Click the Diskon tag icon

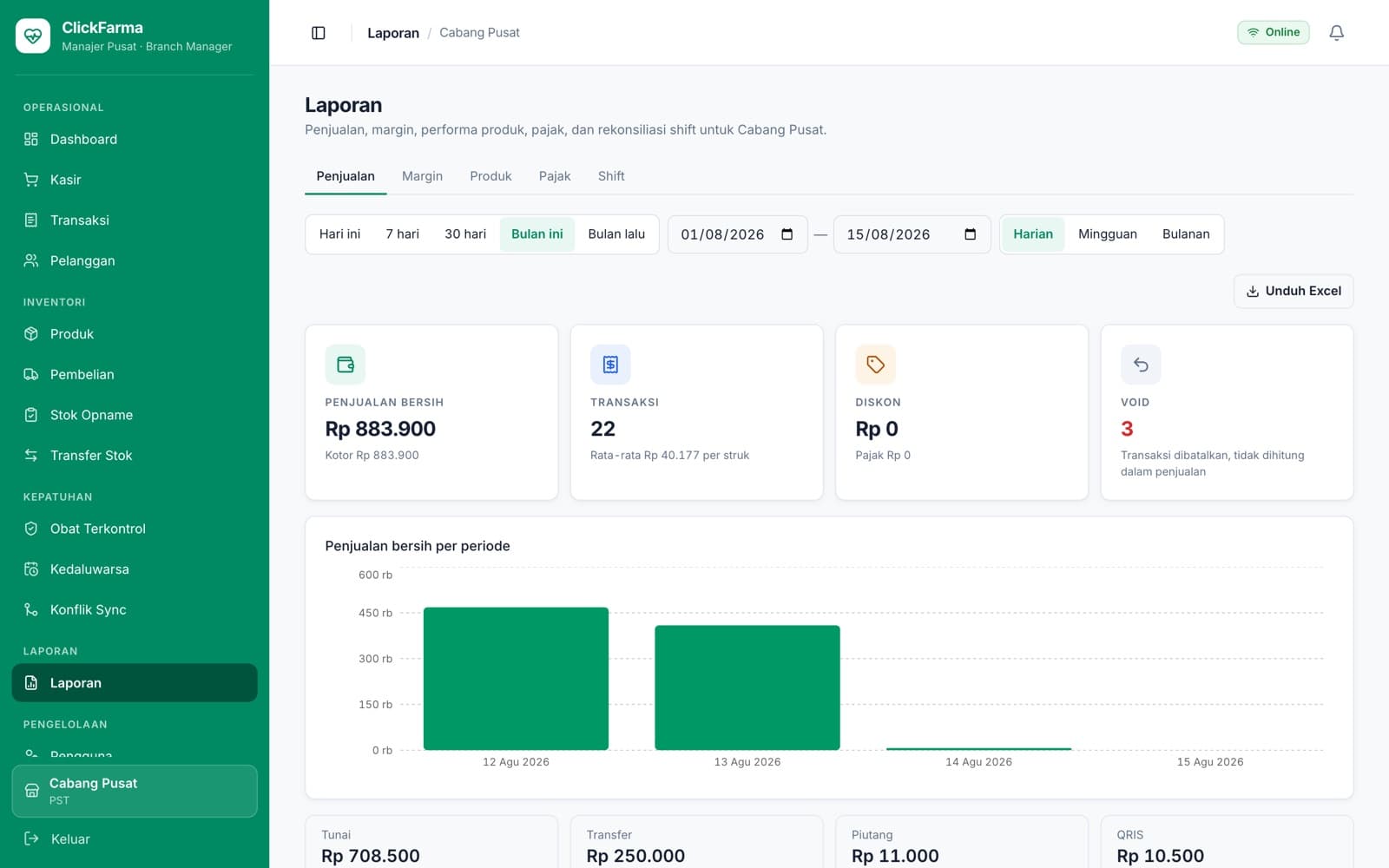pos(876,365)
